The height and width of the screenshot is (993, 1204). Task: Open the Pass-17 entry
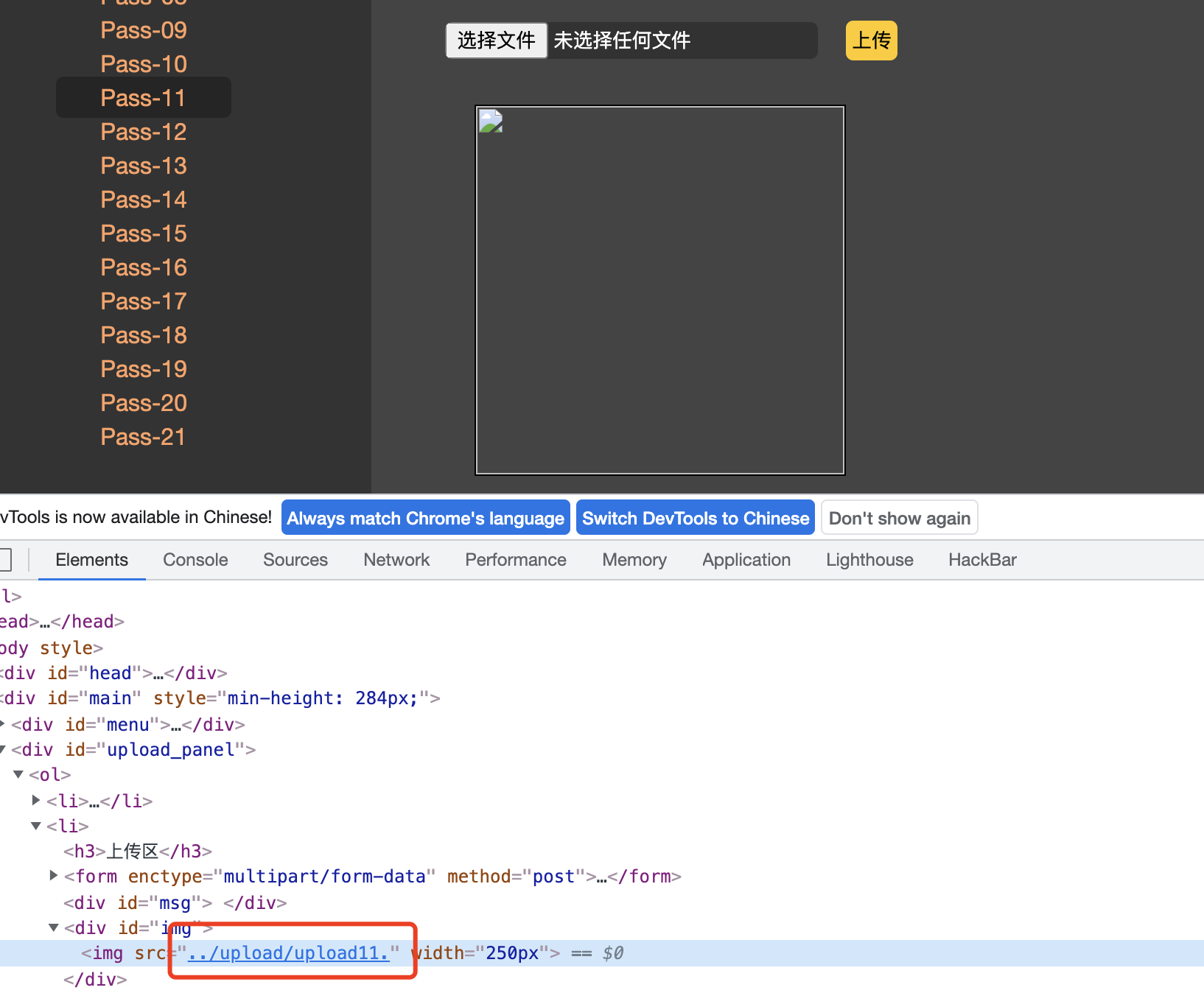coord(144,301)
